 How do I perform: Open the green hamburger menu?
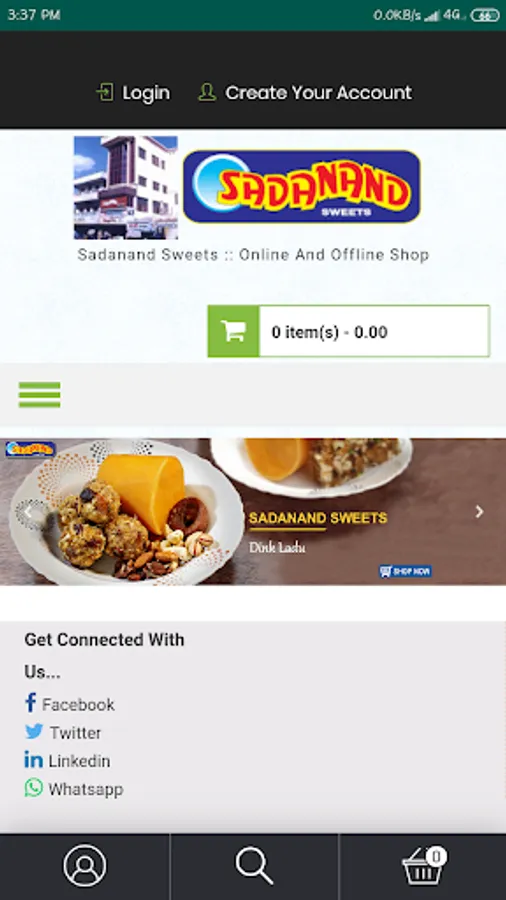tap(40, 395)
